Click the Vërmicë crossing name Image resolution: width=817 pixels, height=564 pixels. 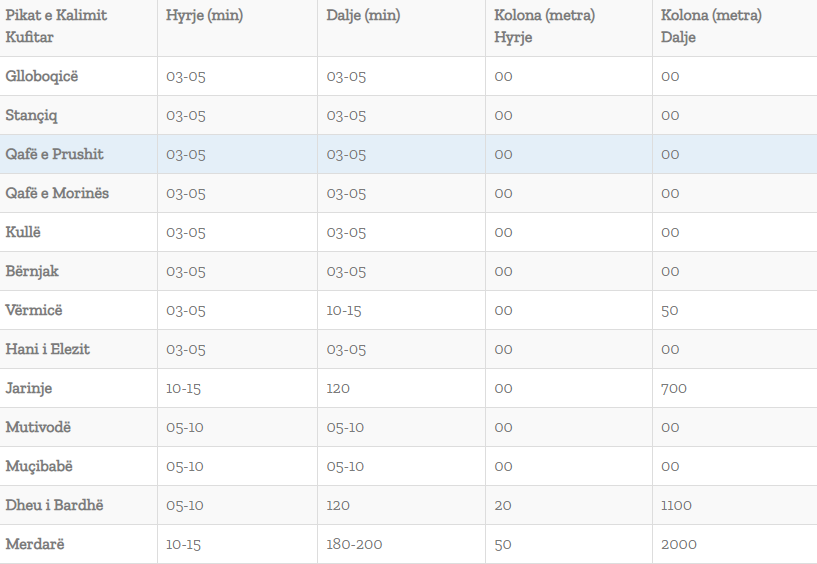coord(34,310)
